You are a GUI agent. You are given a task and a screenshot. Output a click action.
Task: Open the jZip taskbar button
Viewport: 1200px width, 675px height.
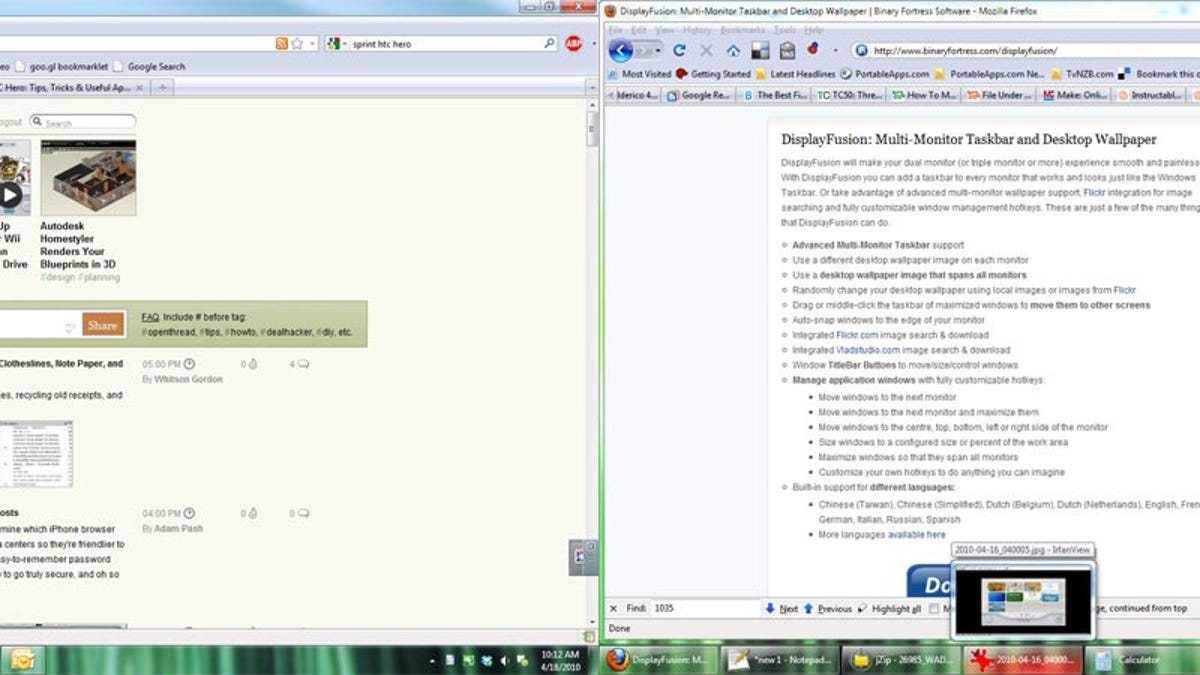(899, 660)
